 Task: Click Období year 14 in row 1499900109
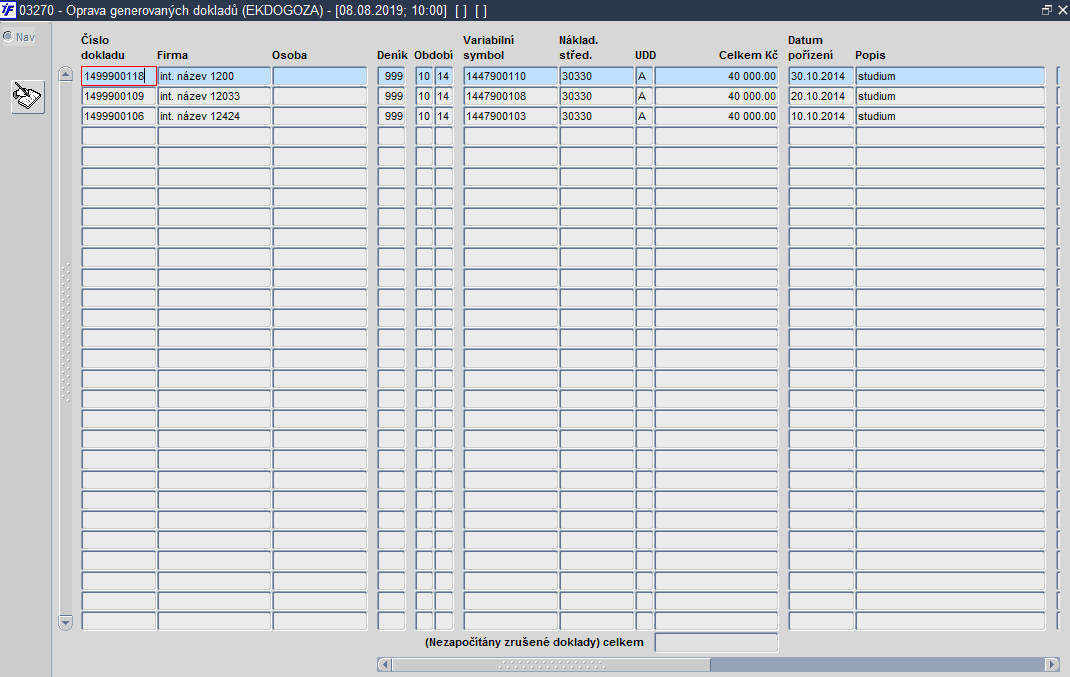pos(444,96)
